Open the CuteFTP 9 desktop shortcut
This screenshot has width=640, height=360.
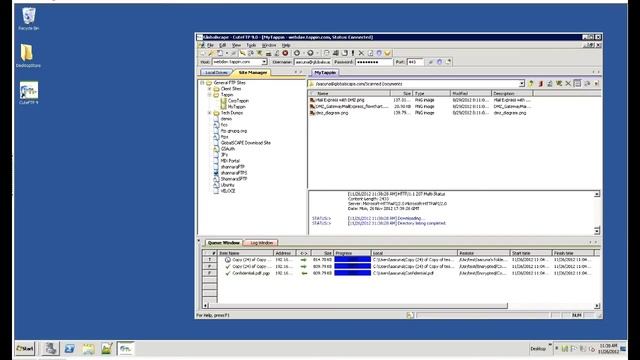29,93
